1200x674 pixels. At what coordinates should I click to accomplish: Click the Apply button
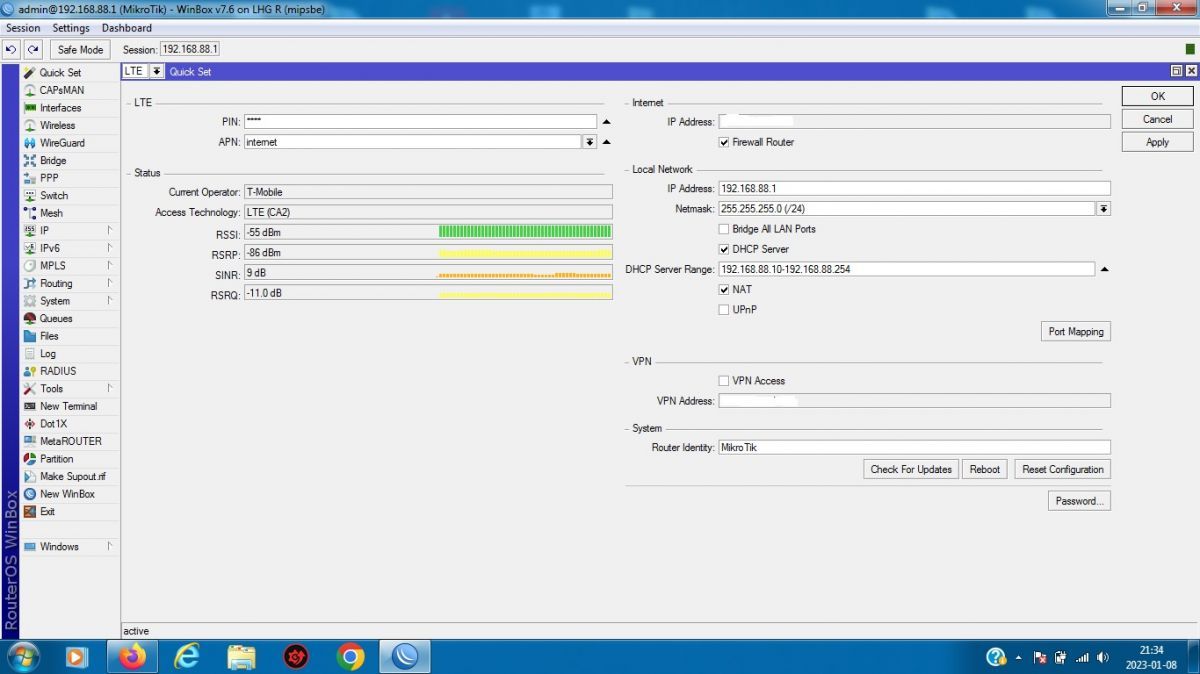coord(1157,142)
